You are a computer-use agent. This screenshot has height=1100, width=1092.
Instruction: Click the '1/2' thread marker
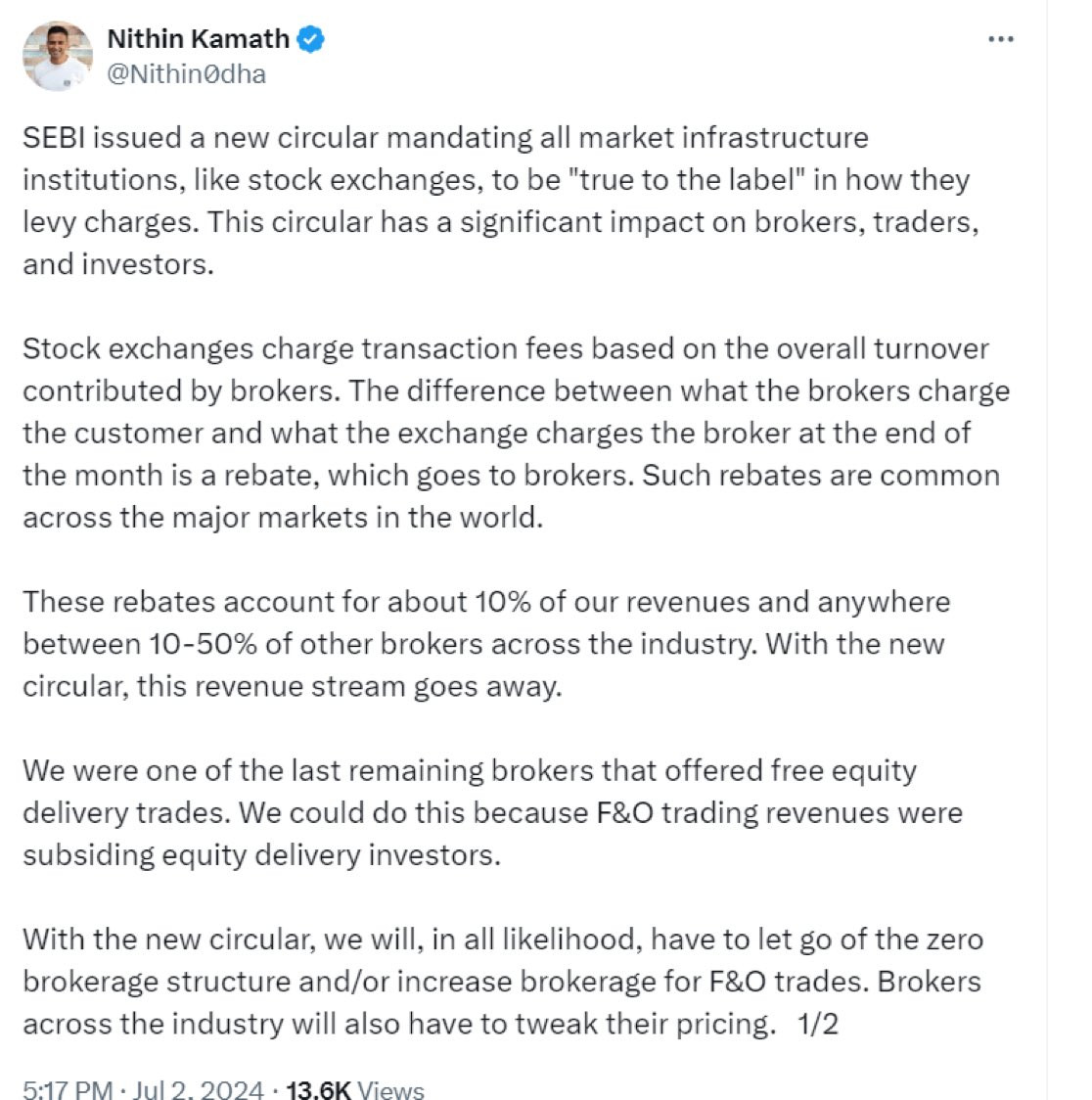818,1024
